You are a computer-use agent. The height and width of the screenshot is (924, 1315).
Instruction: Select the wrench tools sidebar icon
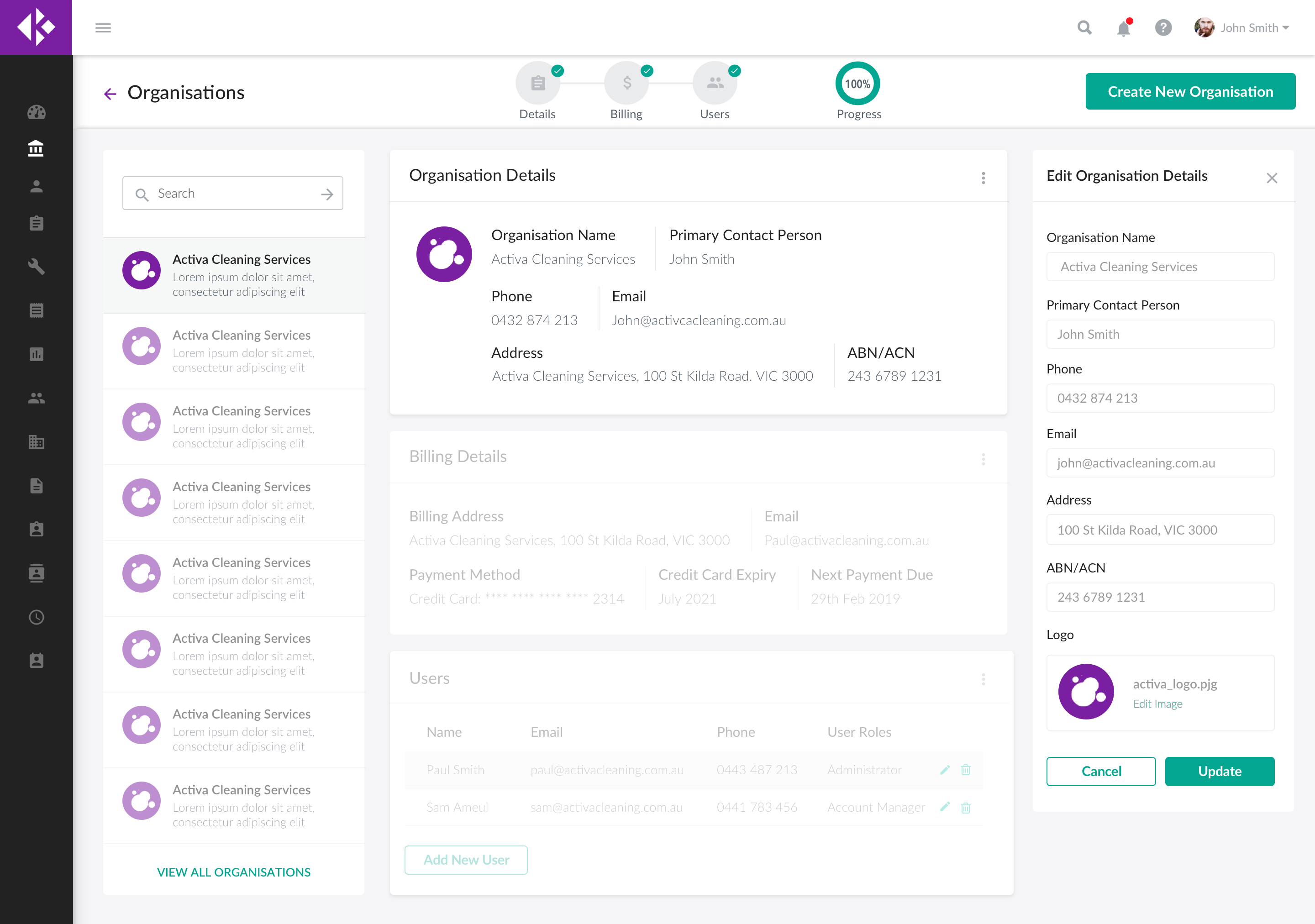click(x=36, y=266)
